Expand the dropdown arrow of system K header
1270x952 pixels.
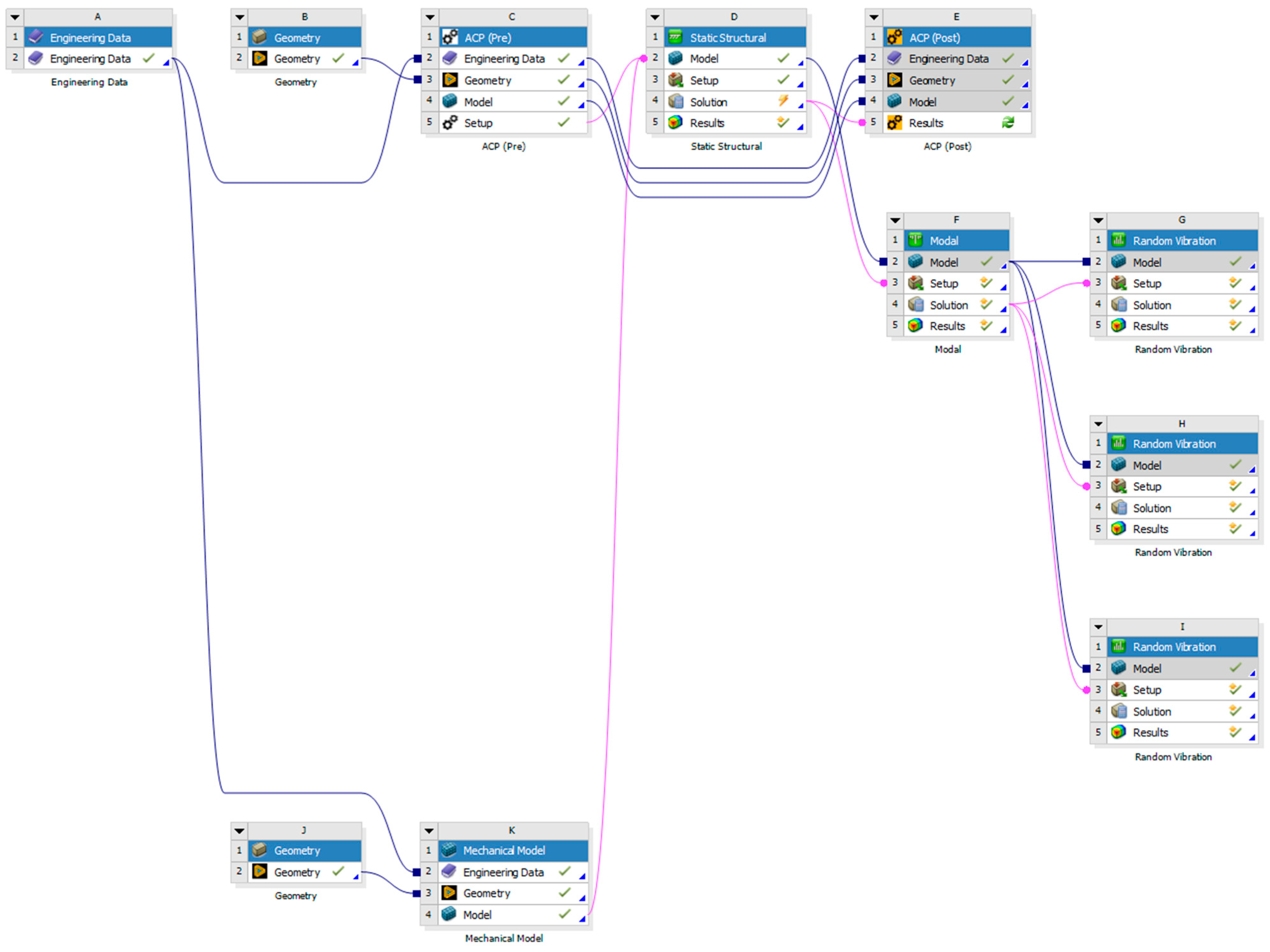pyautogui.click(x=429, y=830)
